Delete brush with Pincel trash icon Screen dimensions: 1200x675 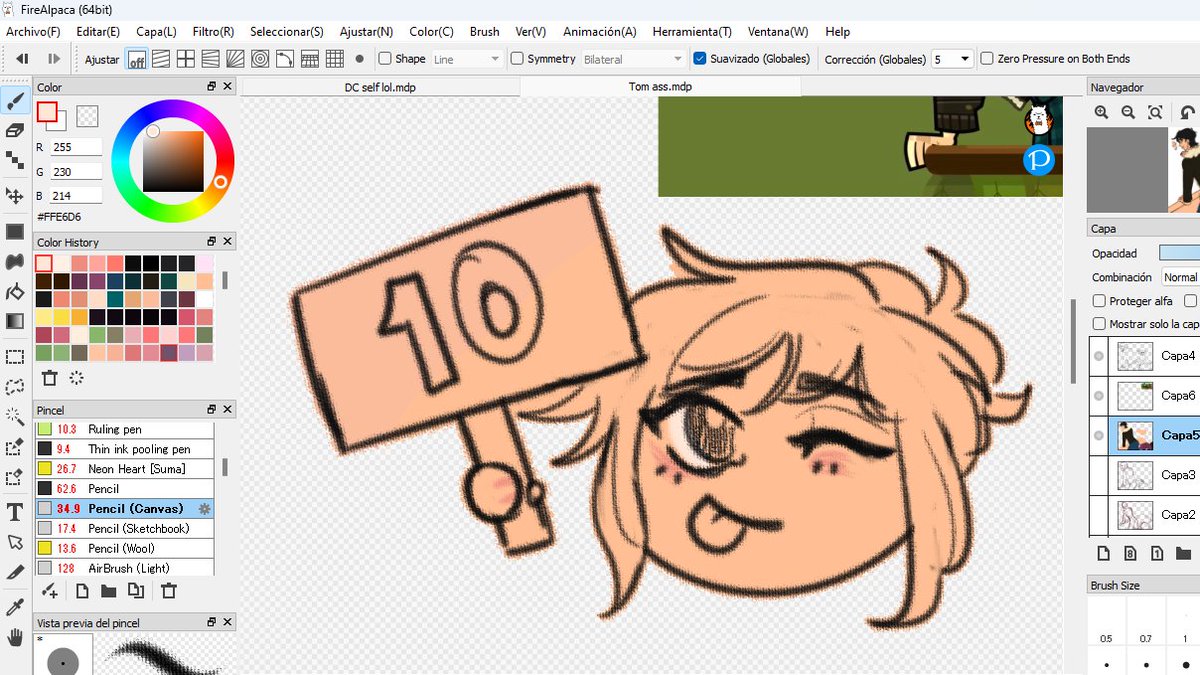[x=169, y=591]
